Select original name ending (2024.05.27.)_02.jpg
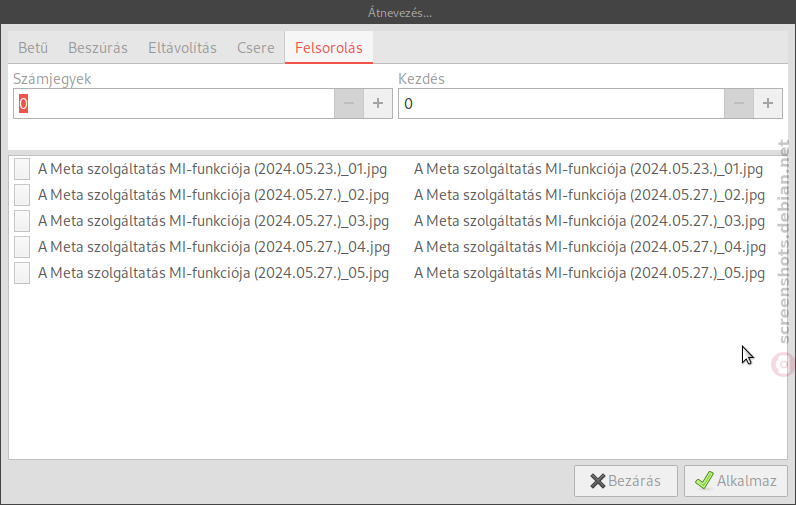Image resolution: width=796 pixels, height=505 pixels. (213, 195)
